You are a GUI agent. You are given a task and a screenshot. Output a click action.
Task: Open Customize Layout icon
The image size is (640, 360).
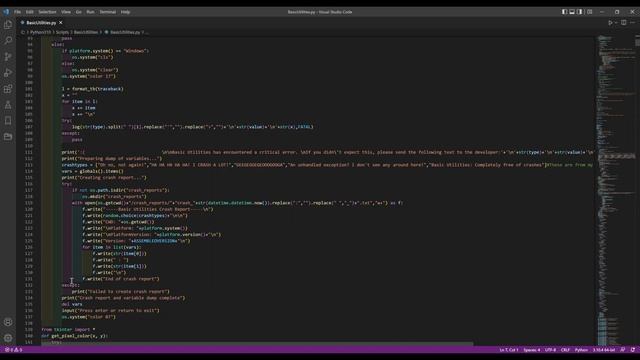click(589, 12)
